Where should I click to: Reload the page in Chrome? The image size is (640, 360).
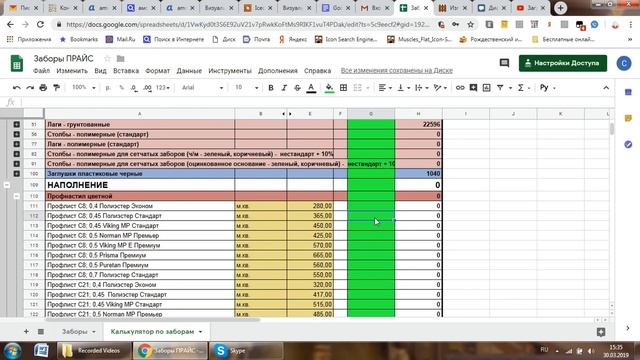40,24
